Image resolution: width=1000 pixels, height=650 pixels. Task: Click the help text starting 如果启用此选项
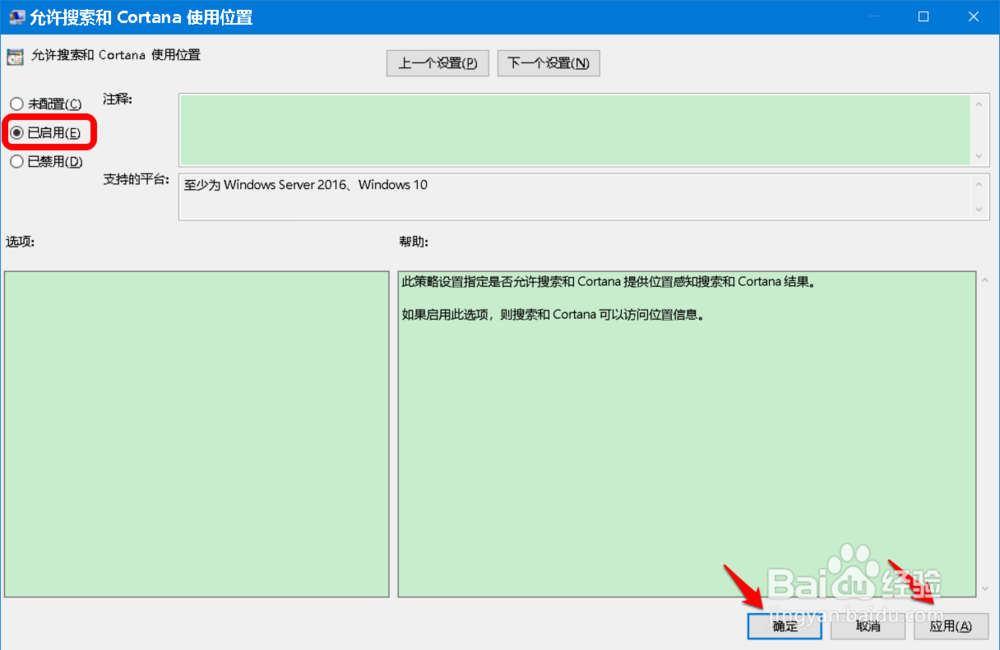pyautogui.click(x=553, y=314)
